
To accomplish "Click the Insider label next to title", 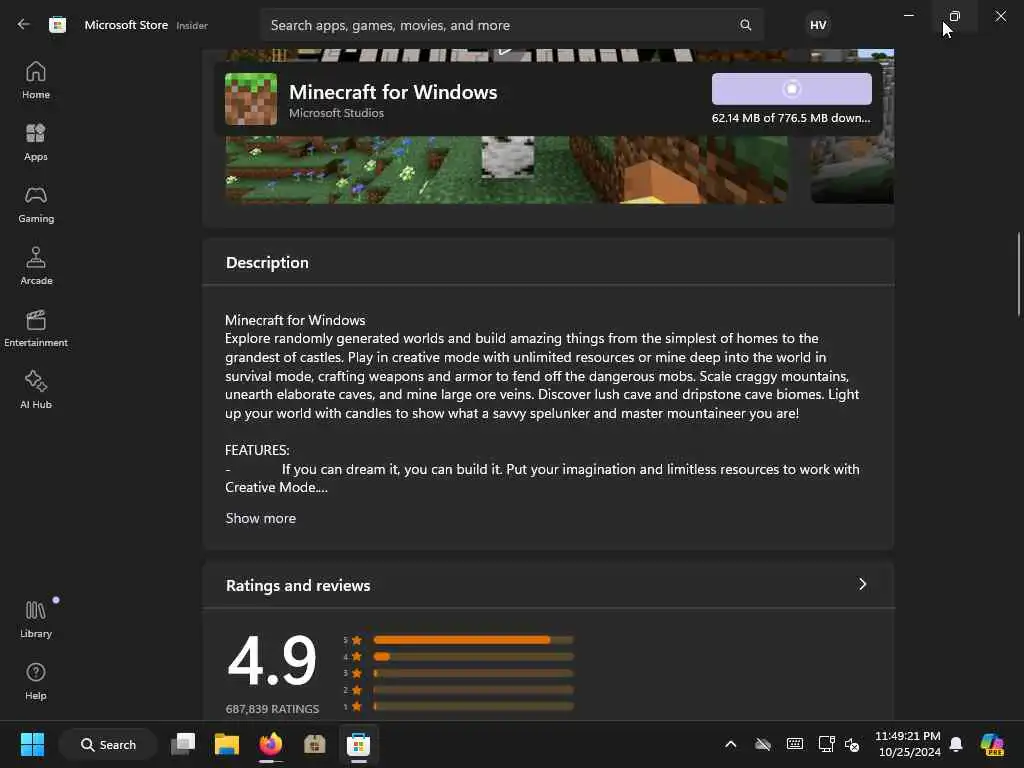I will click(192, 25).
